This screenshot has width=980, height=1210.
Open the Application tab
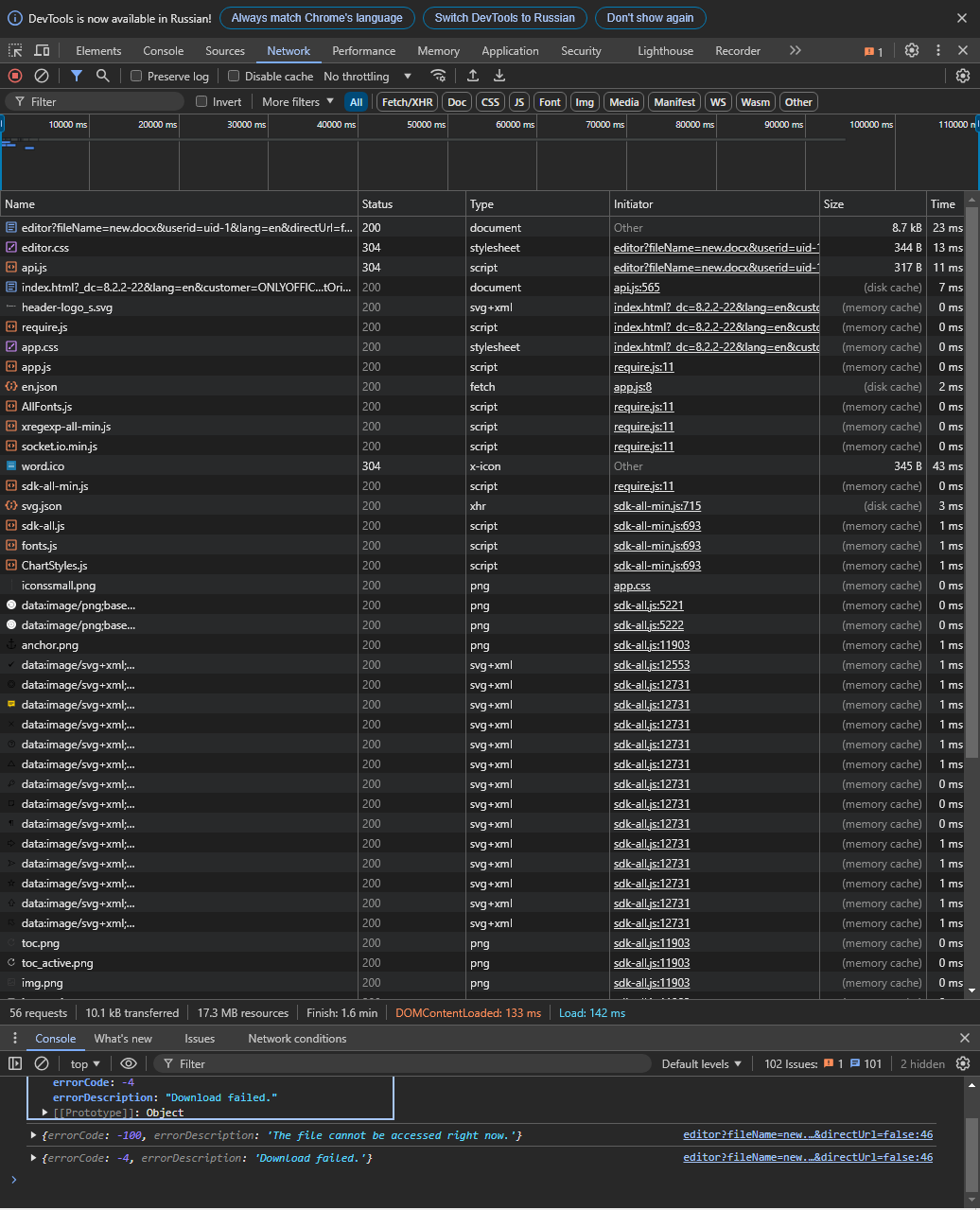pos(510,51)
